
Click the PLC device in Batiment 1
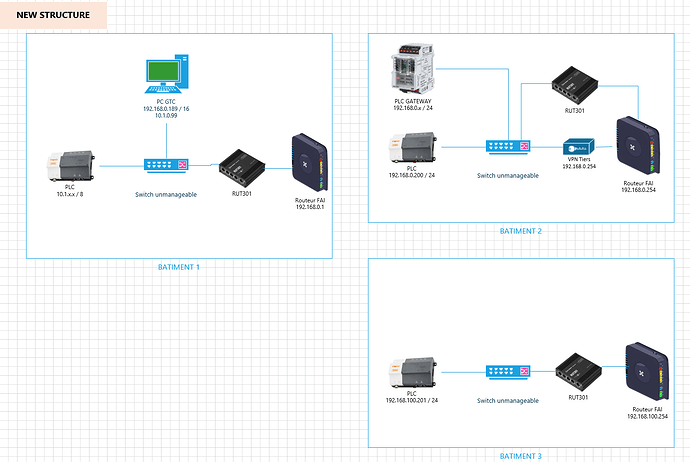tap(71, 164)
